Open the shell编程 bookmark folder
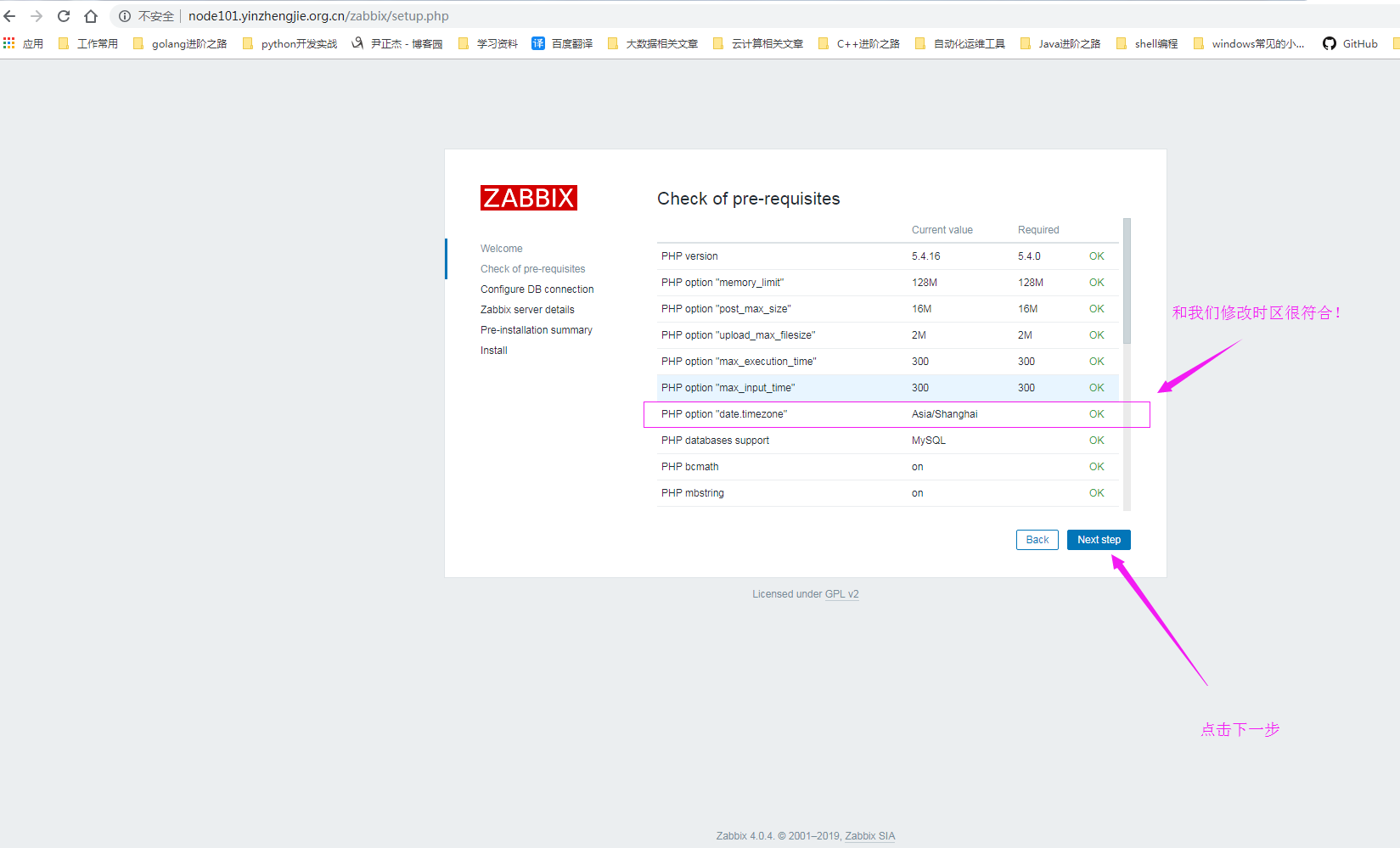Image resolution: width=1400 pixels, height=848 pixels. coord(1147,43)
